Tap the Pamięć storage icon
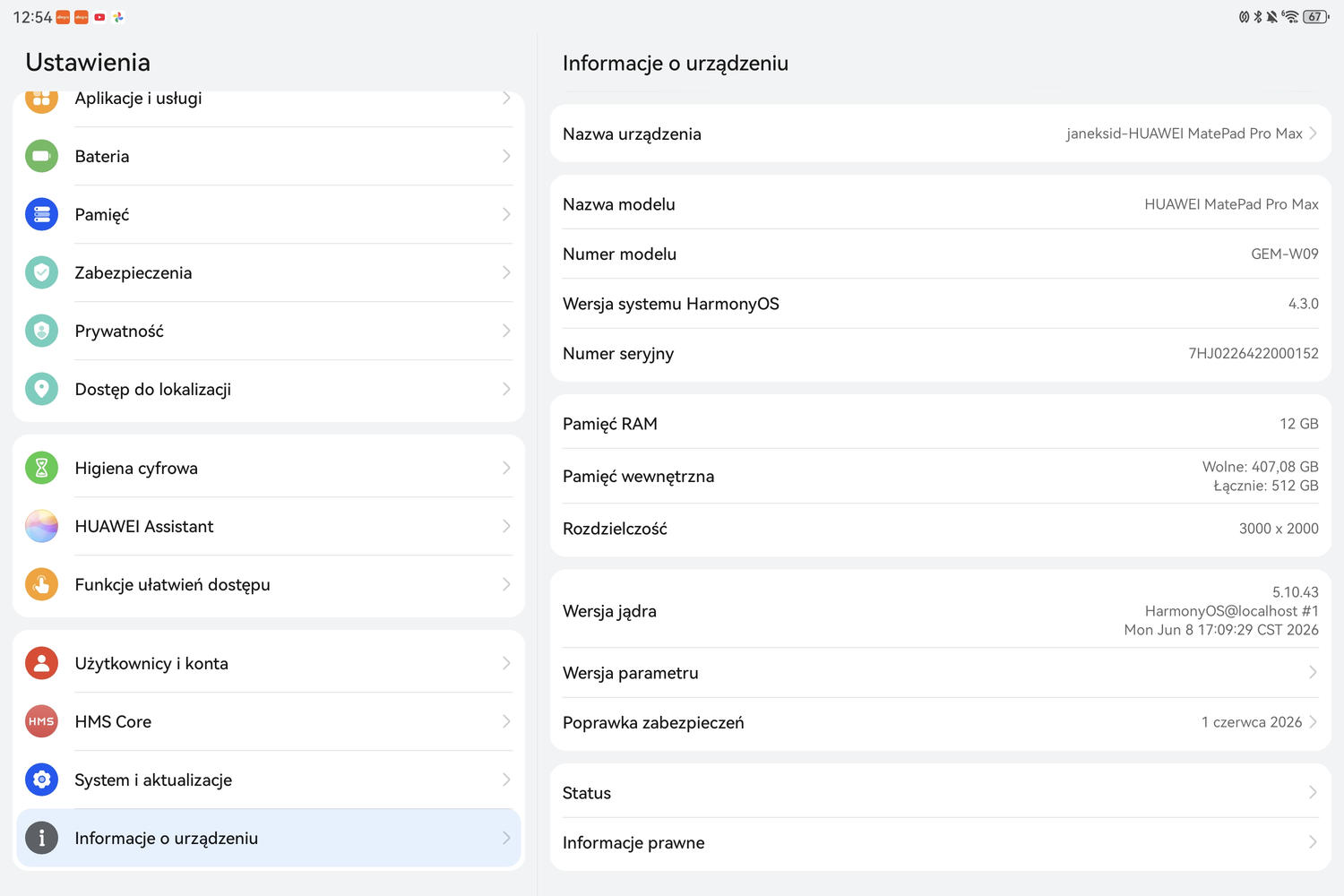Image resolution: width=1344 pixels, height=896 pixels. [41, 214]
